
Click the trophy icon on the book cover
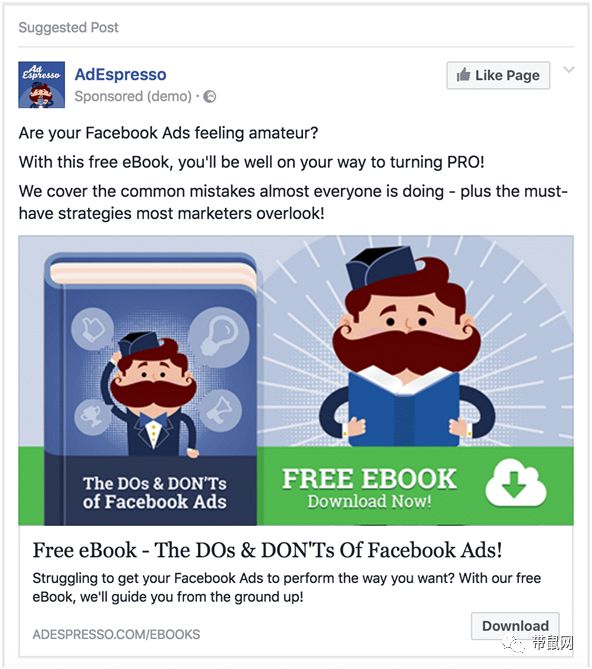[93, 416]
